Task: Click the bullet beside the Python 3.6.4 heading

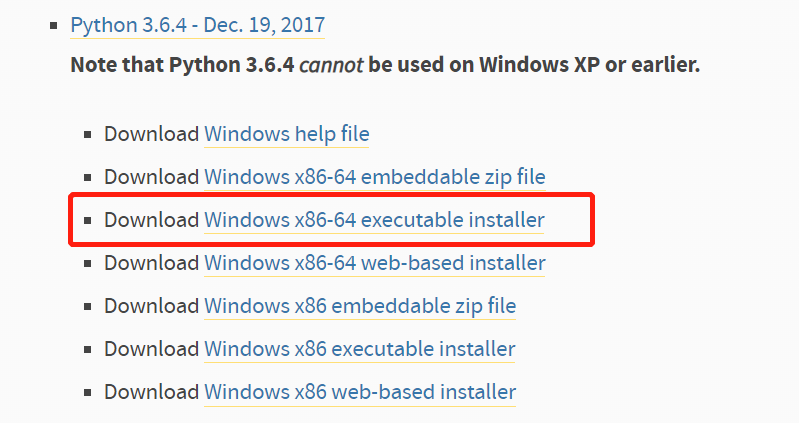Action: (x=54, y=25)
